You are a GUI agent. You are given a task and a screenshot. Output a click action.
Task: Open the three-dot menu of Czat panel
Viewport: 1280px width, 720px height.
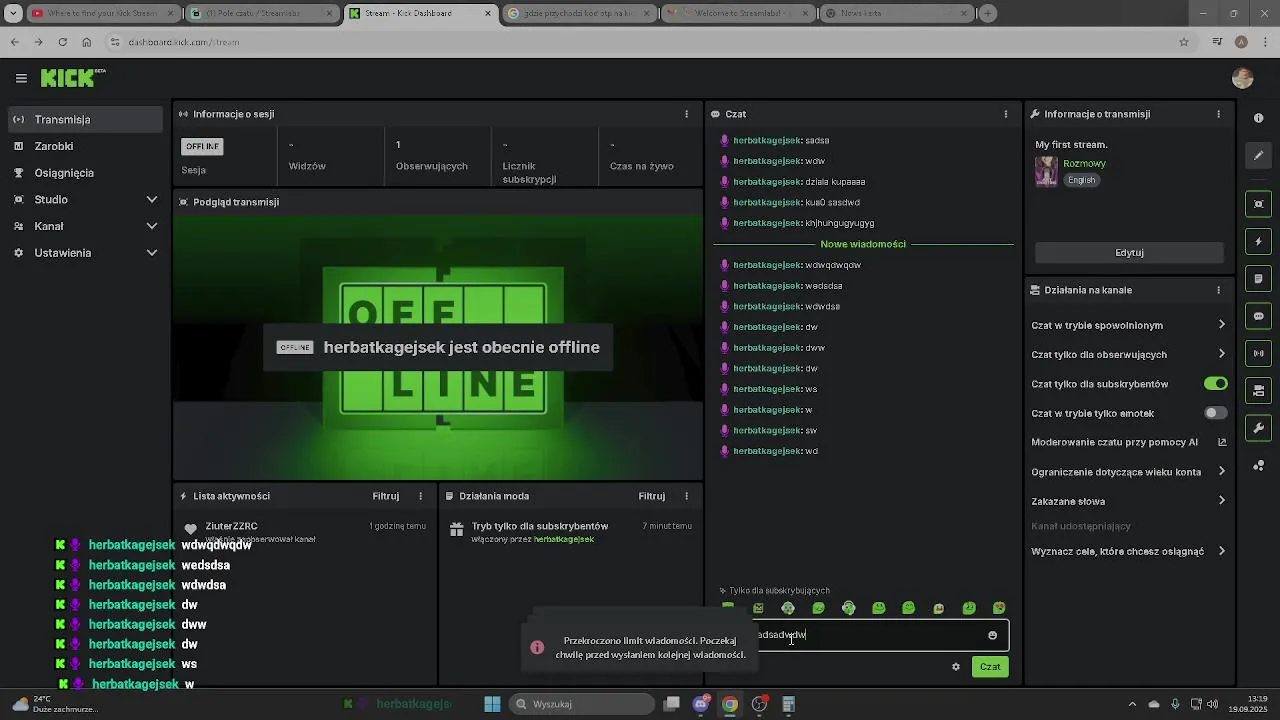tap(1006, 114)
